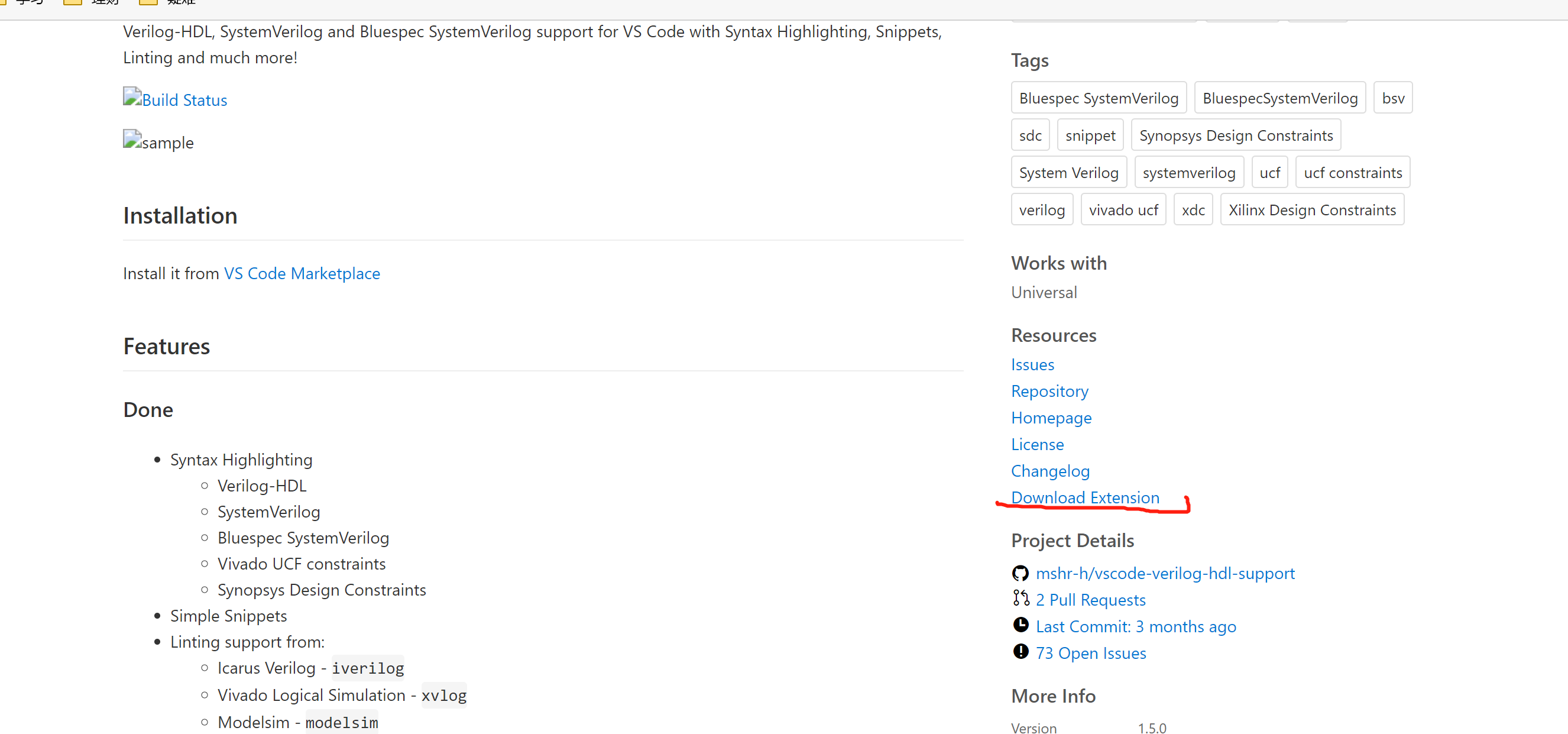The height and width of the screenshot is (734, 1568).
Task: Click the vivado ucf tag
Action: click(x=1123, y=210)
